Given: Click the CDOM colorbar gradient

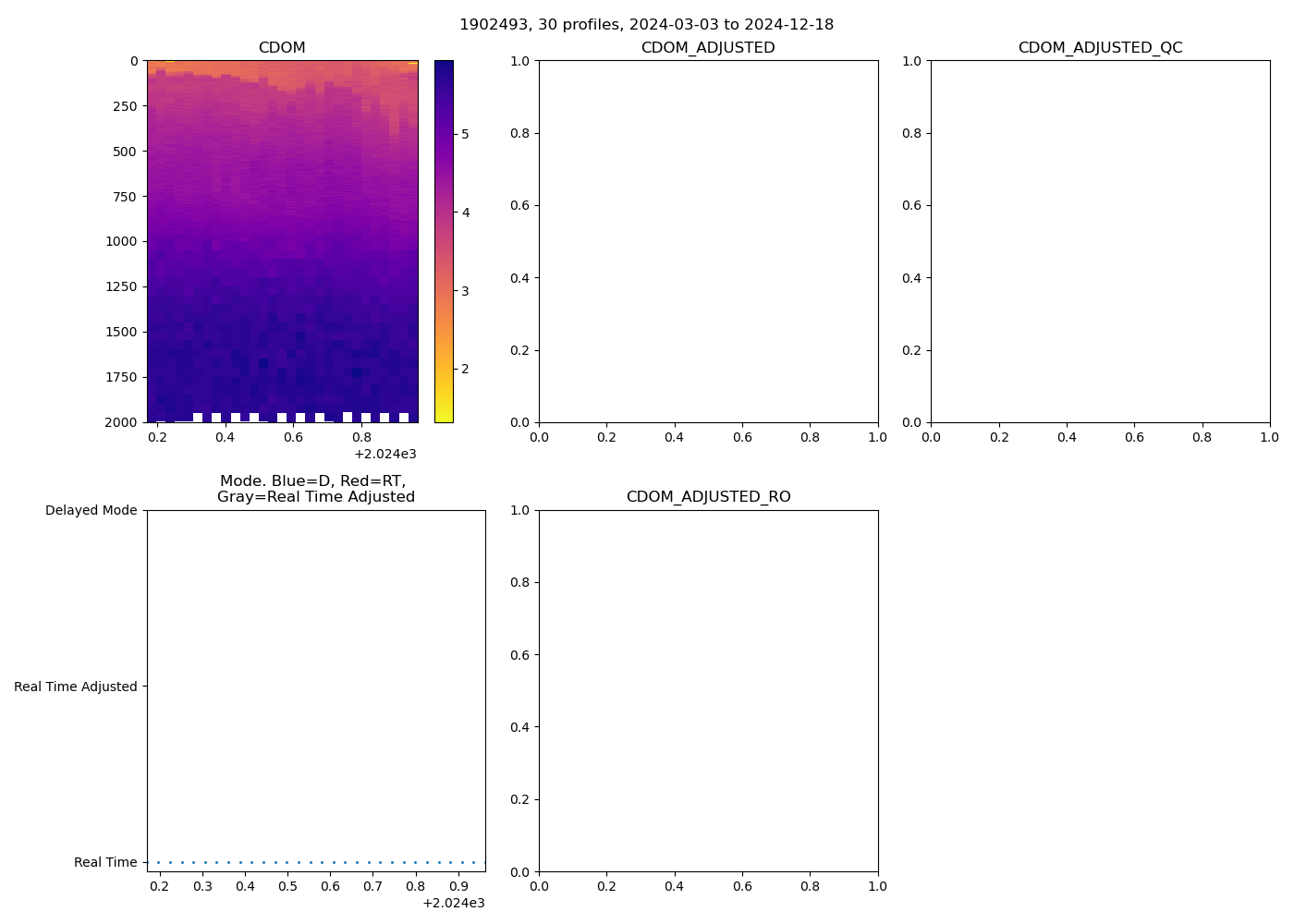Looking at the screenshot, I should coord(444,240).
